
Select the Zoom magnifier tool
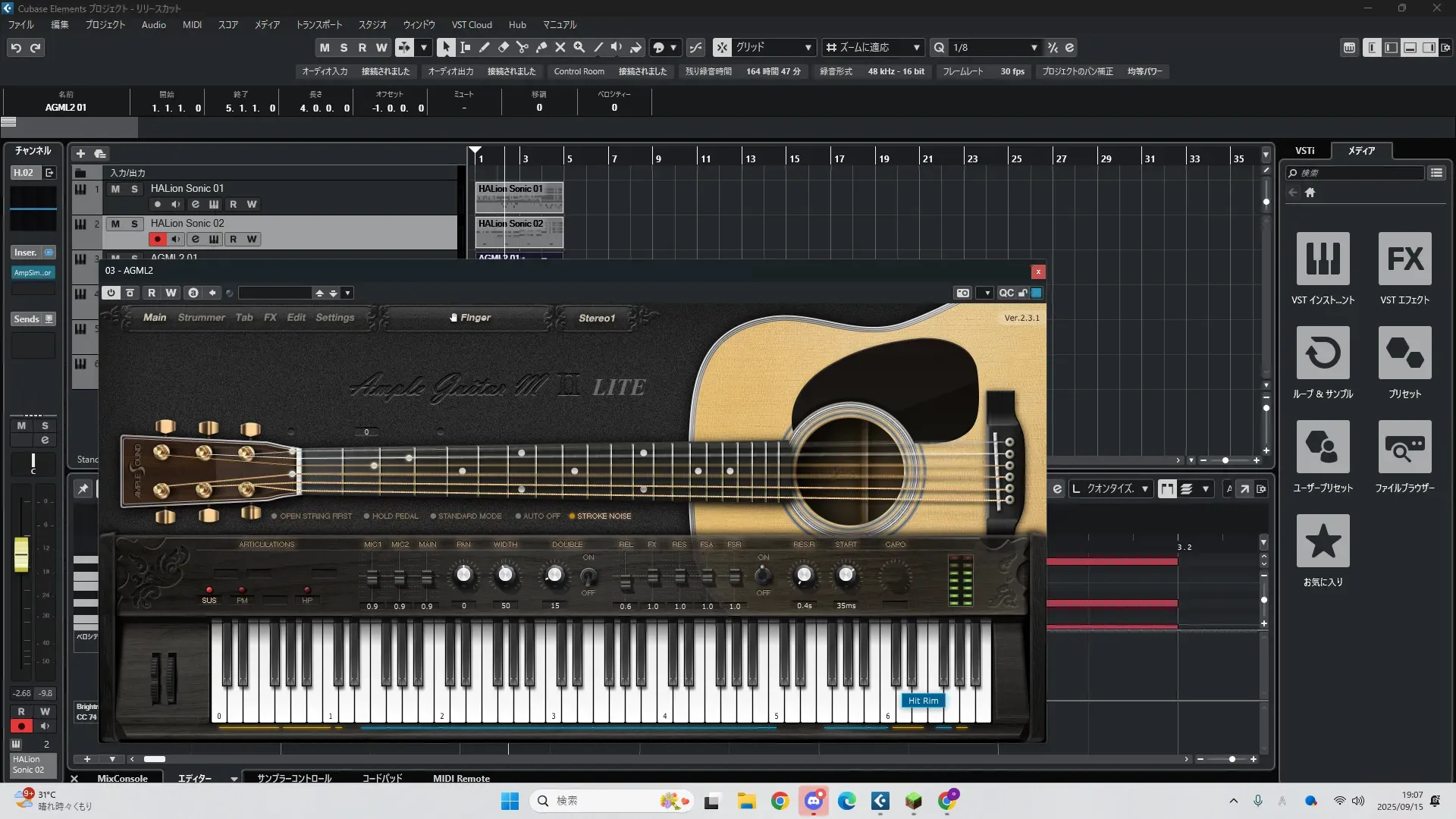point(579,47)
